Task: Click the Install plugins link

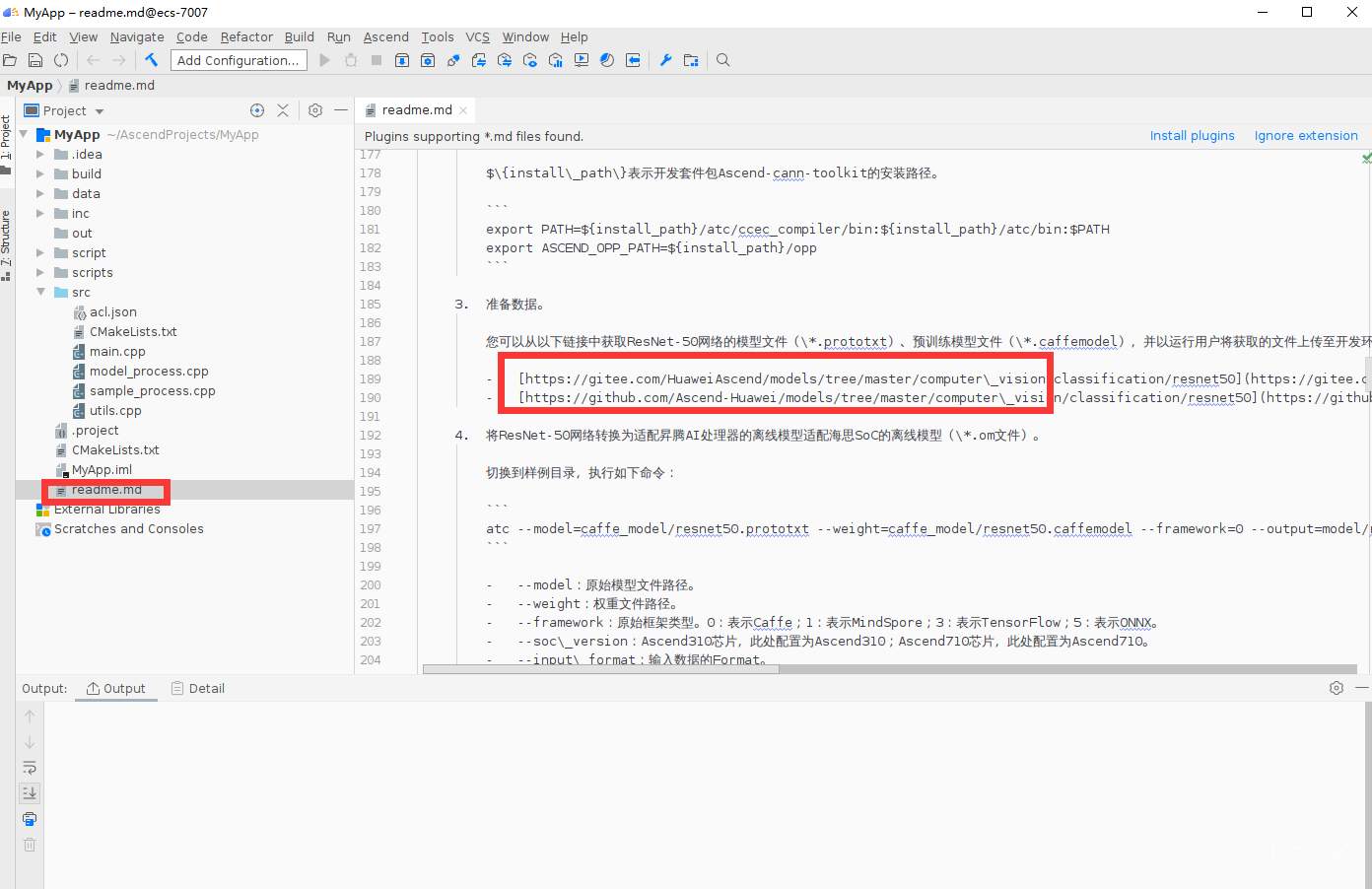Action: pyautogui.click(x=1192, y=136)
